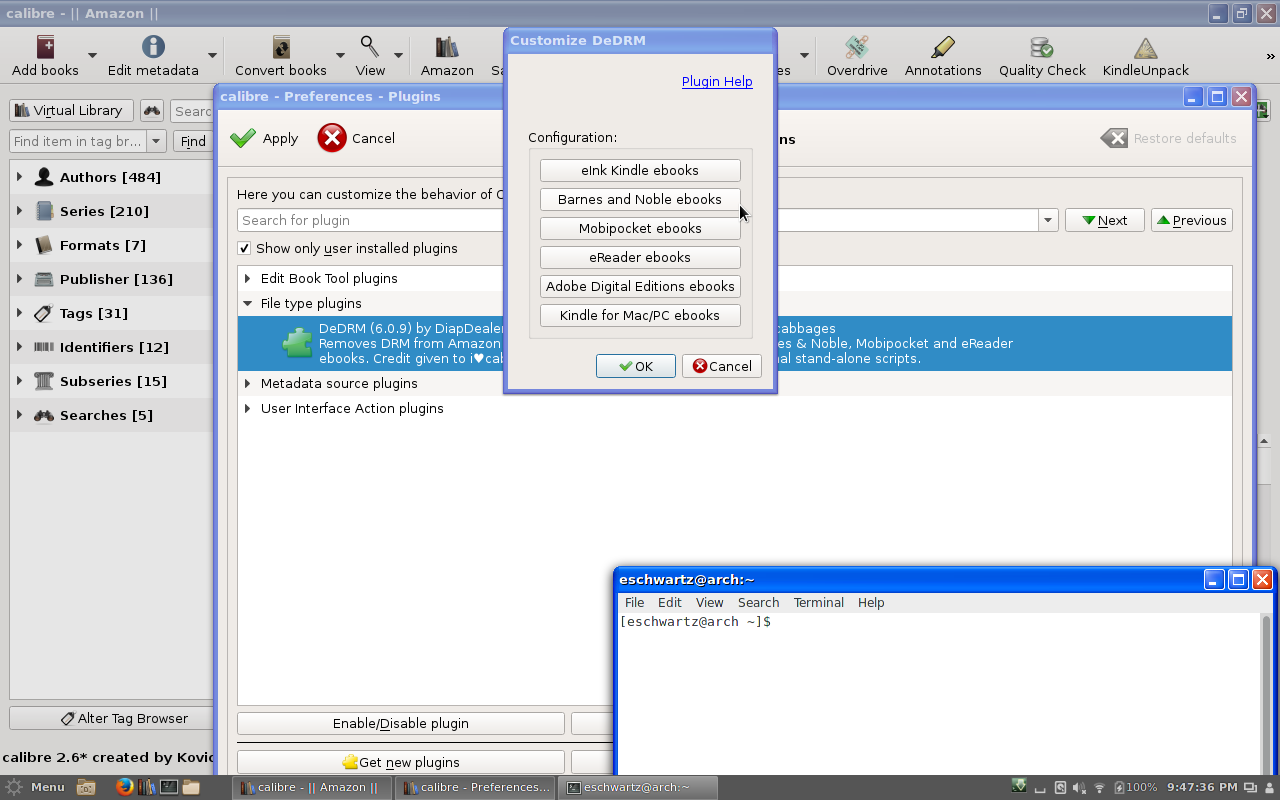Image resolution: width=1280 pixels, height=800 pixels.
Task: Click the Search for plugin field
Action: (638, 220)
